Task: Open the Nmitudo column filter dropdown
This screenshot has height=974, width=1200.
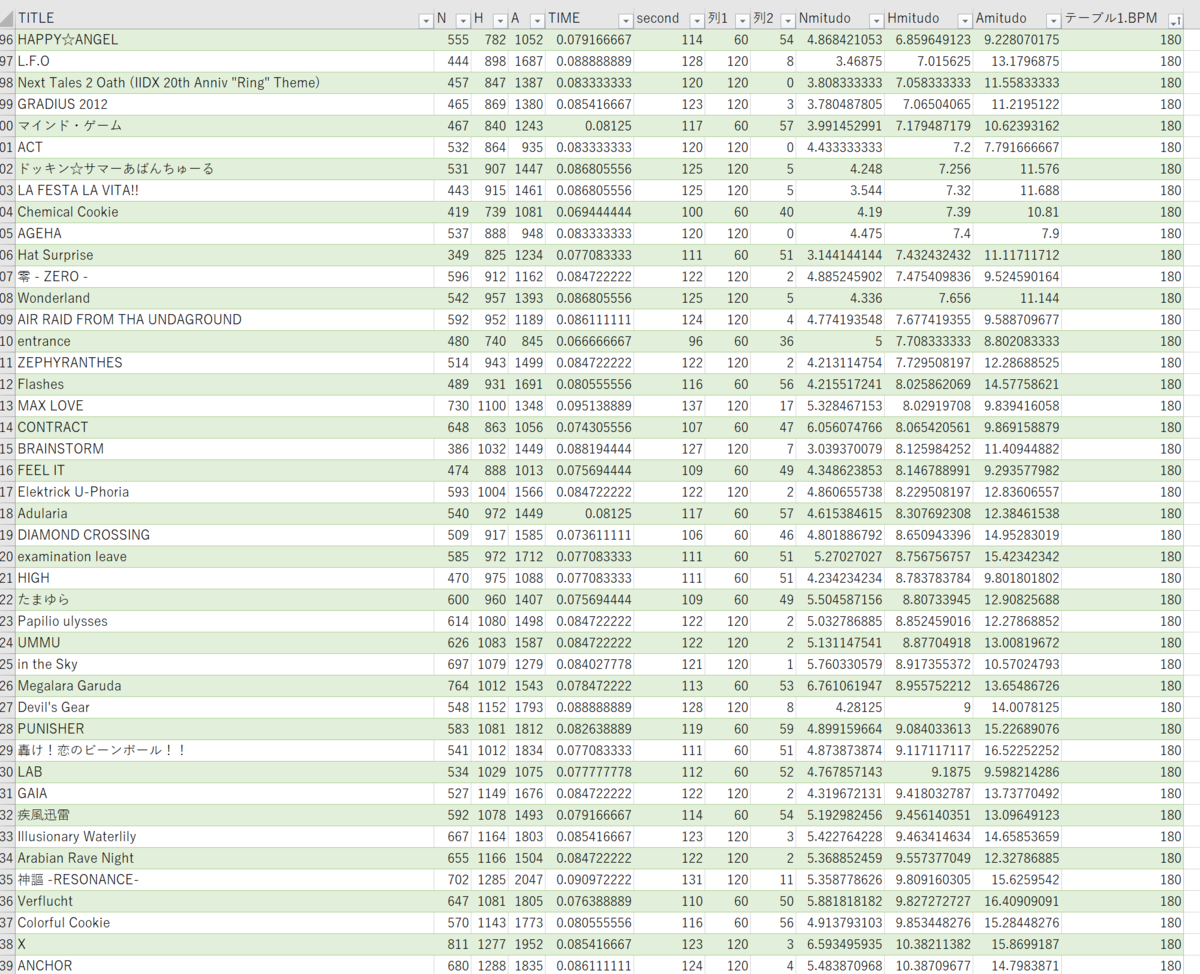Action: tap(876, 19)
